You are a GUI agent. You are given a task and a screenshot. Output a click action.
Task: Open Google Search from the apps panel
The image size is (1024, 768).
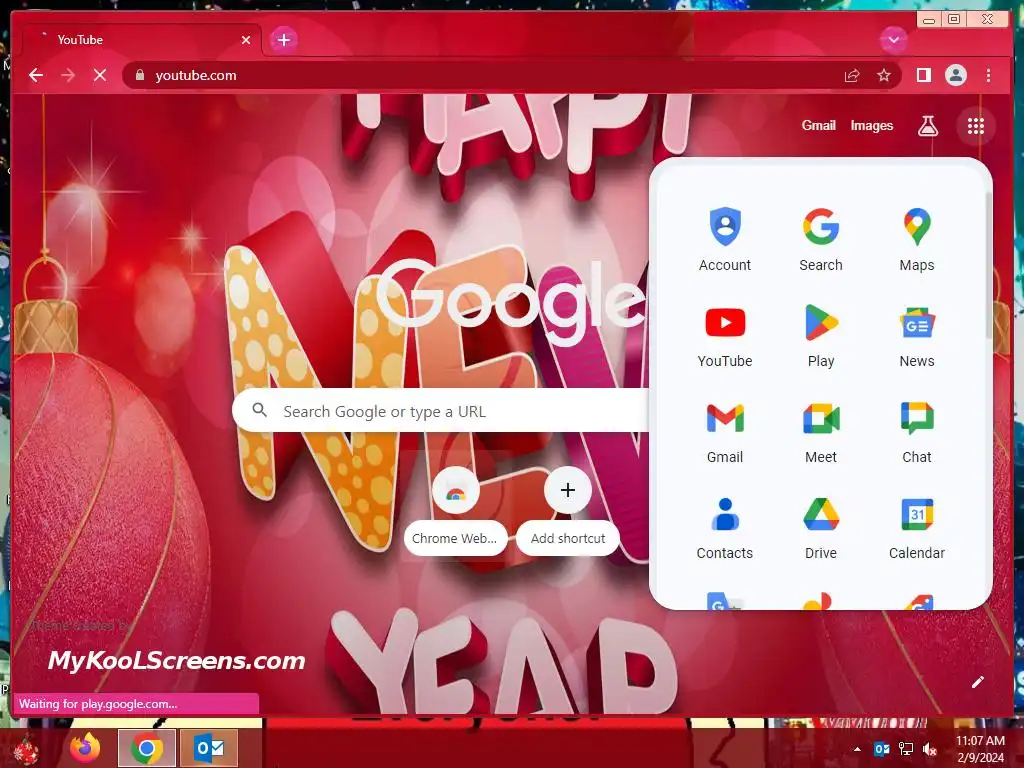tap(821, 240)
